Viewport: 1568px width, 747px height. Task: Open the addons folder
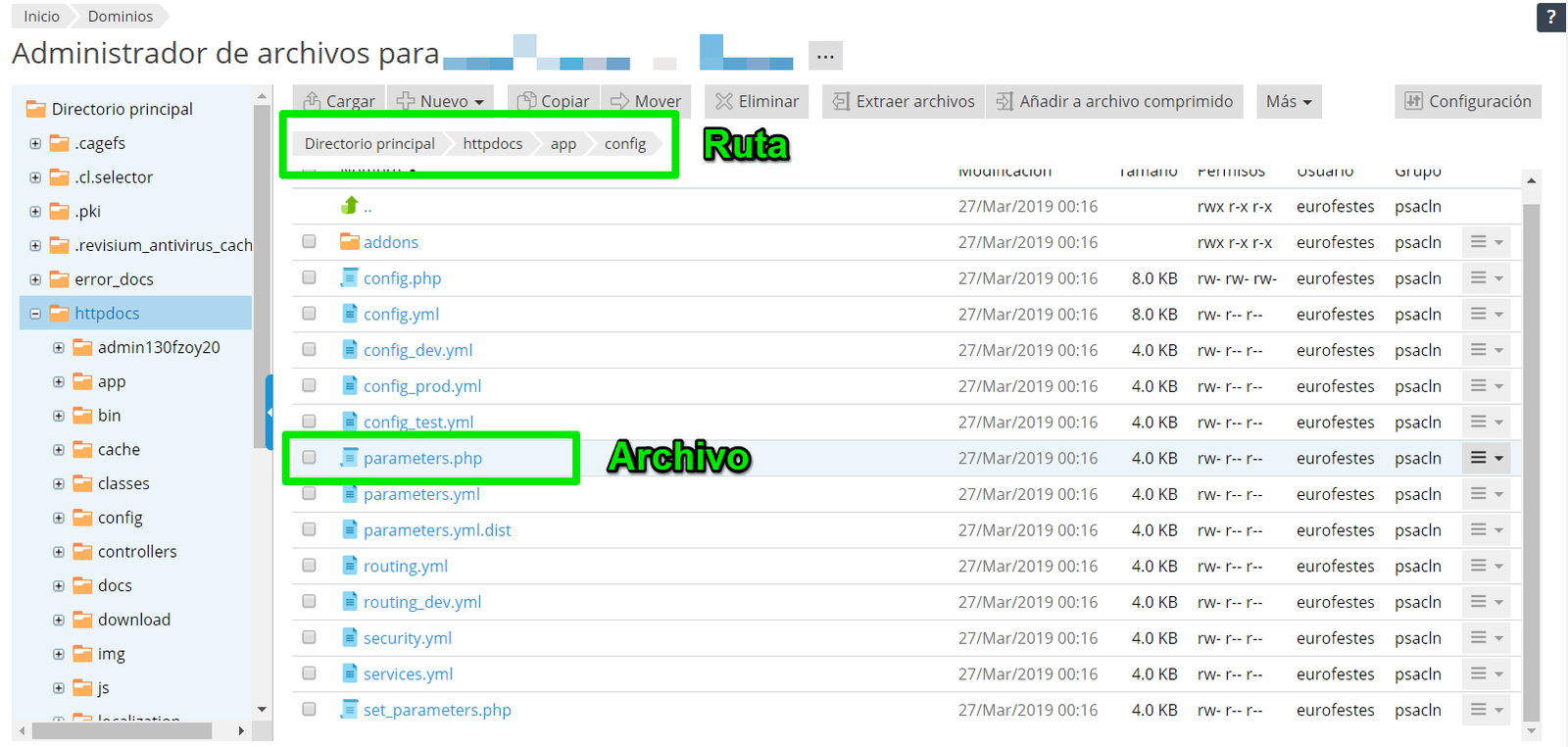point(390,242)
